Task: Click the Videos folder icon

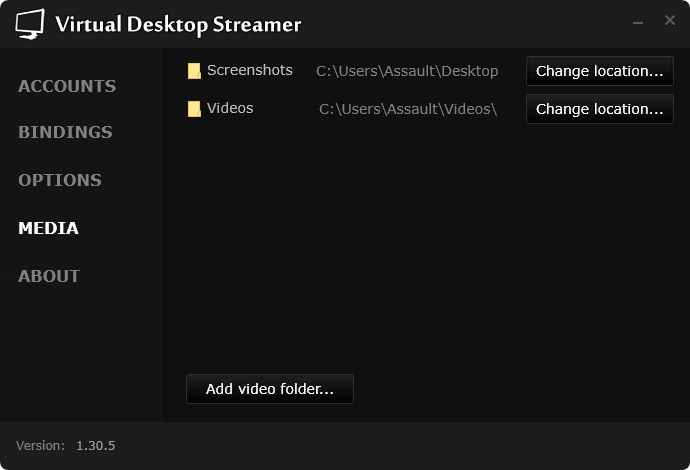Action: click(194, 109)
